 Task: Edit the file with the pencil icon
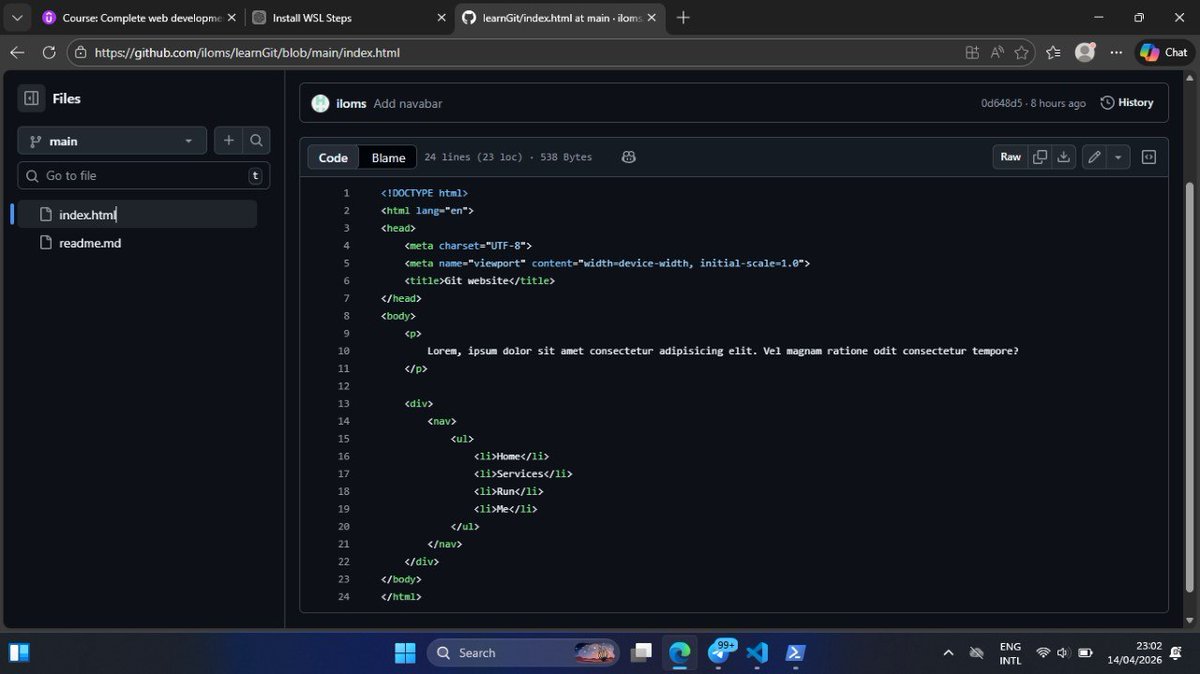(x=1093, y=157)
